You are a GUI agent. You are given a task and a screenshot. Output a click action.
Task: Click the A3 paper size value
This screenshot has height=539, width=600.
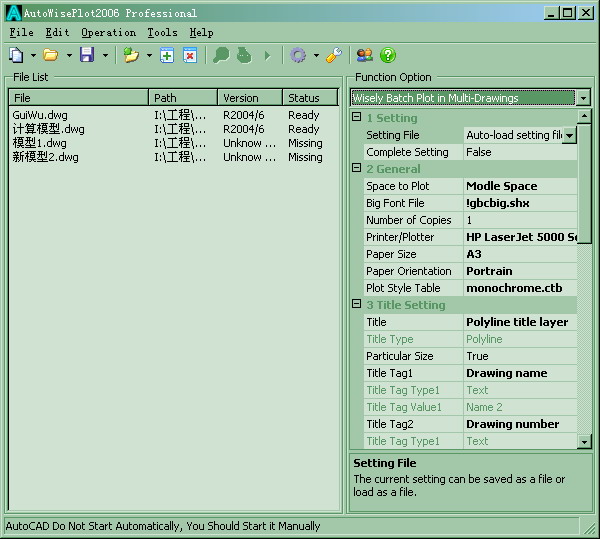click(520, 254)
